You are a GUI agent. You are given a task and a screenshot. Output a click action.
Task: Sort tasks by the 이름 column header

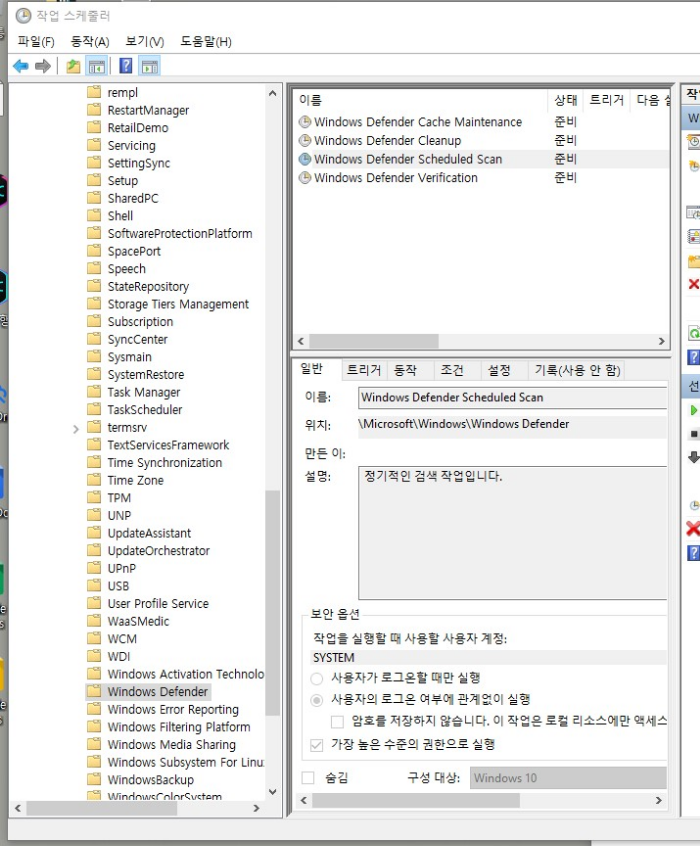click(421, 100)
